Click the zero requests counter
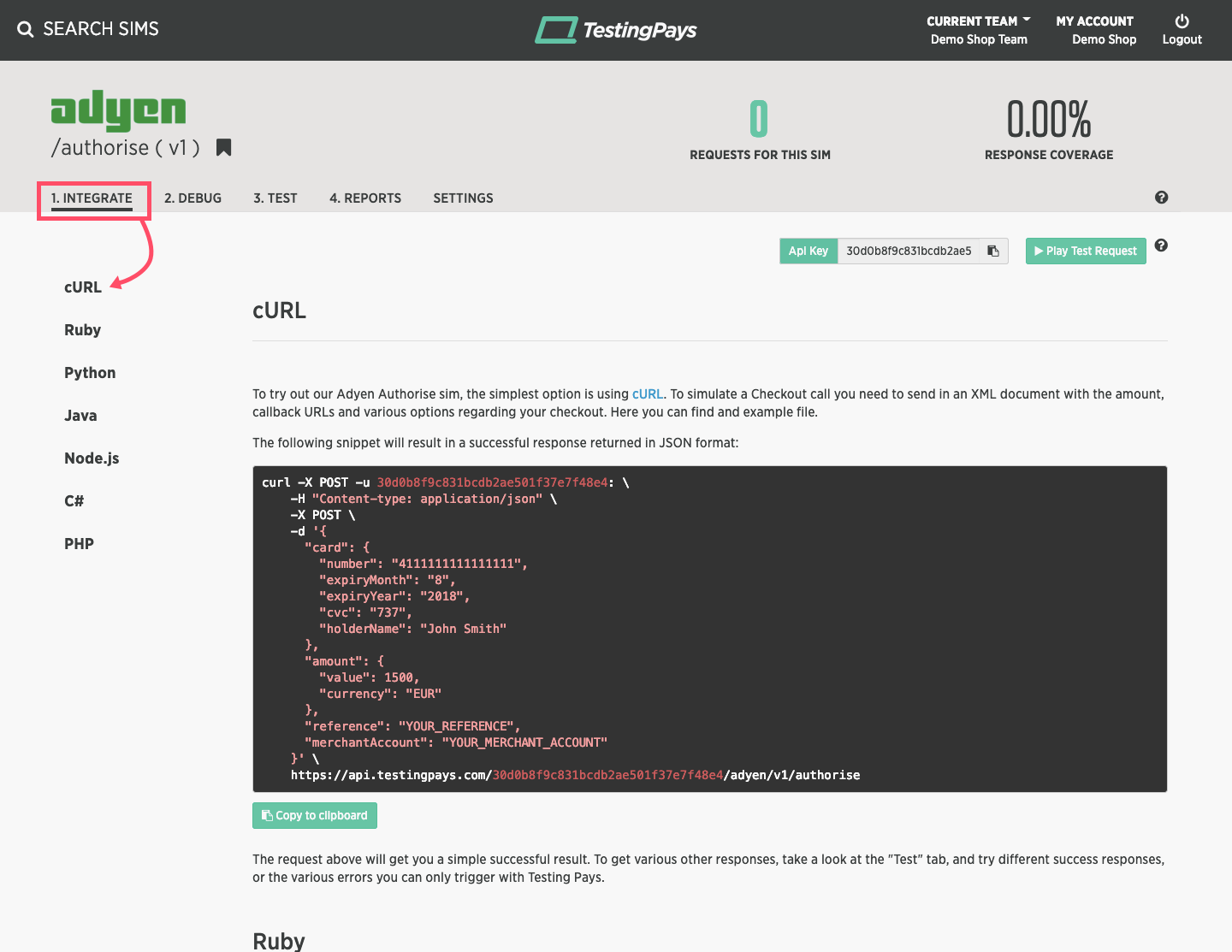 tap(759, 119)
